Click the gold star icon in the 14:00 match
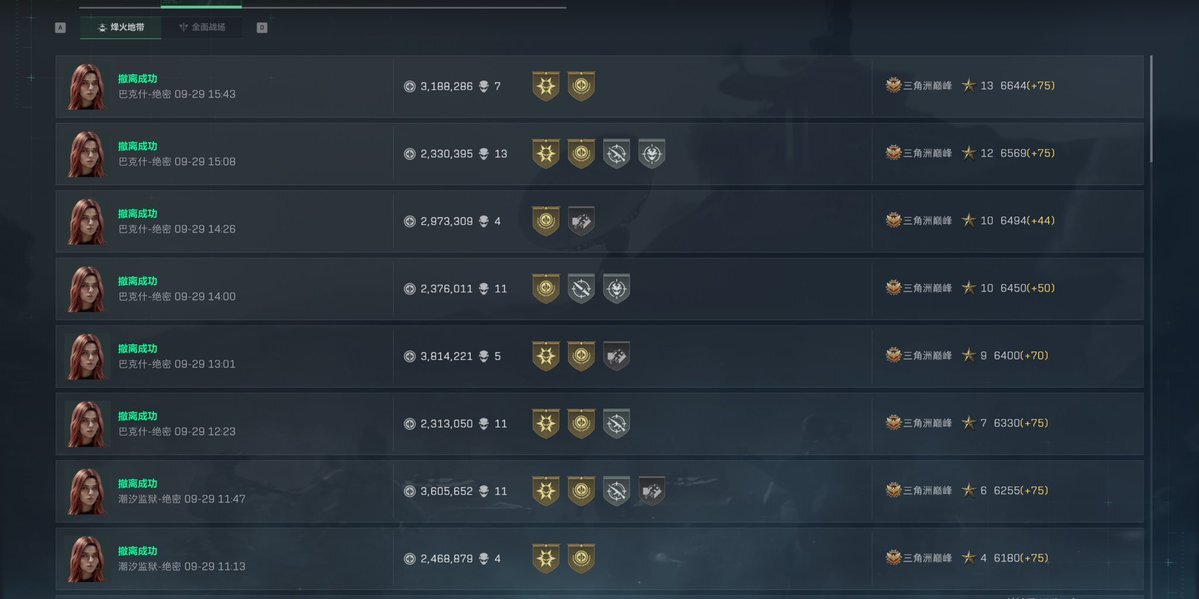Image resolution: width=1199 pixels, height=599 pixels. point(968,288)
